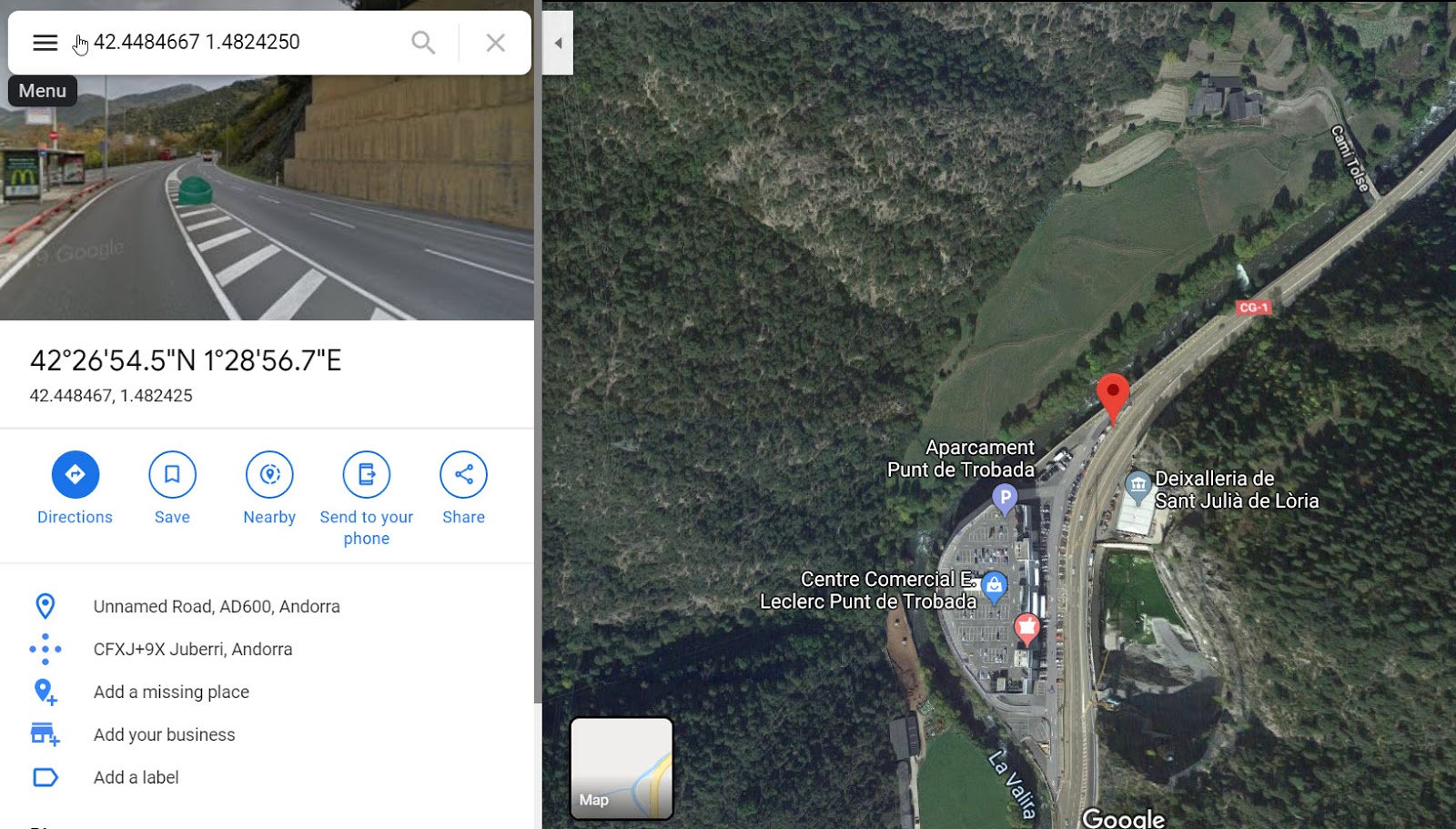
Task: Share this location via Share icon
Action: coord(463,474)
